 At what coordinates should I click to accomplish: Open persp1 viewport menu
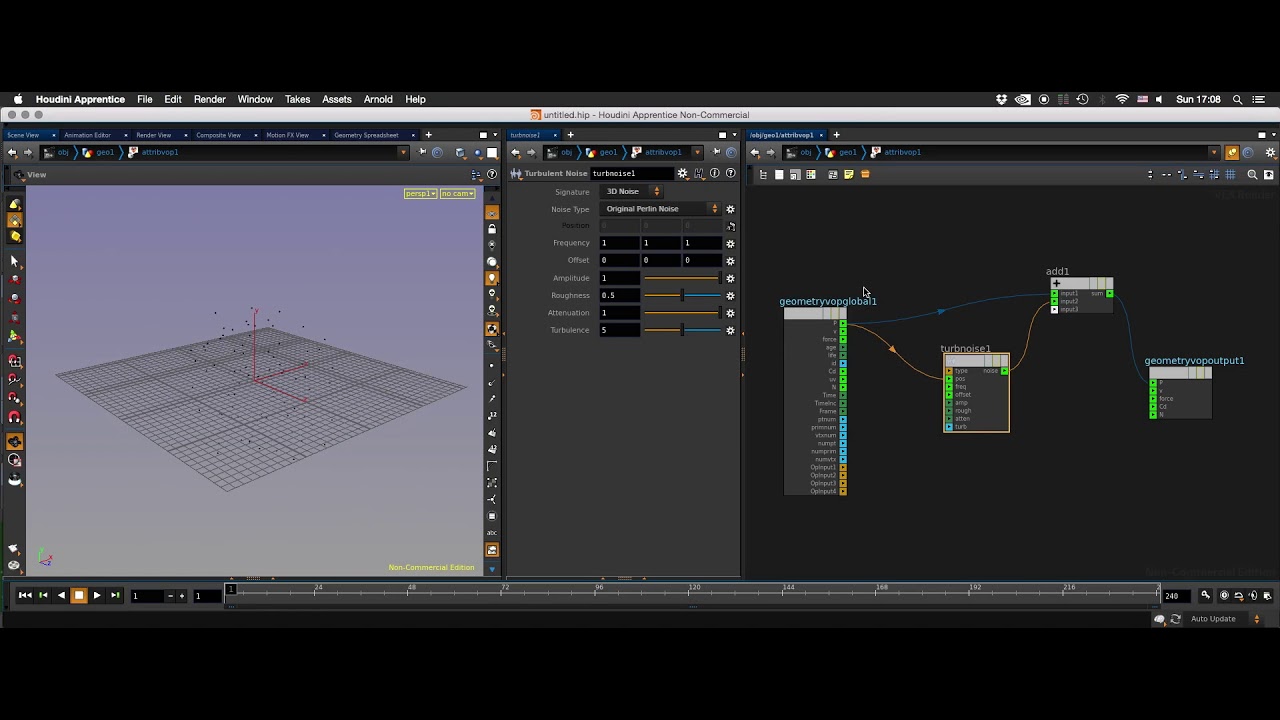420,193
